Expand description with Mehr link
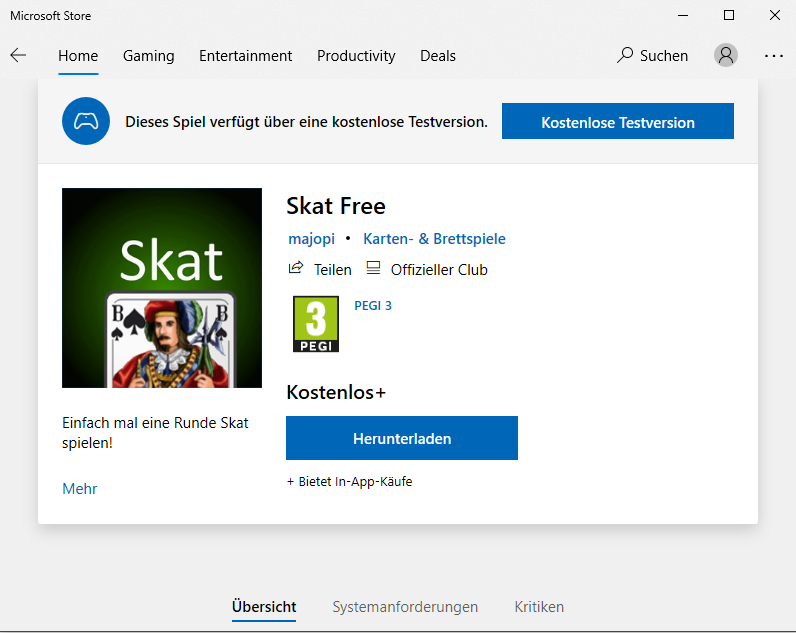The height and width of the screenshot is (633, 796). (80, 489)
